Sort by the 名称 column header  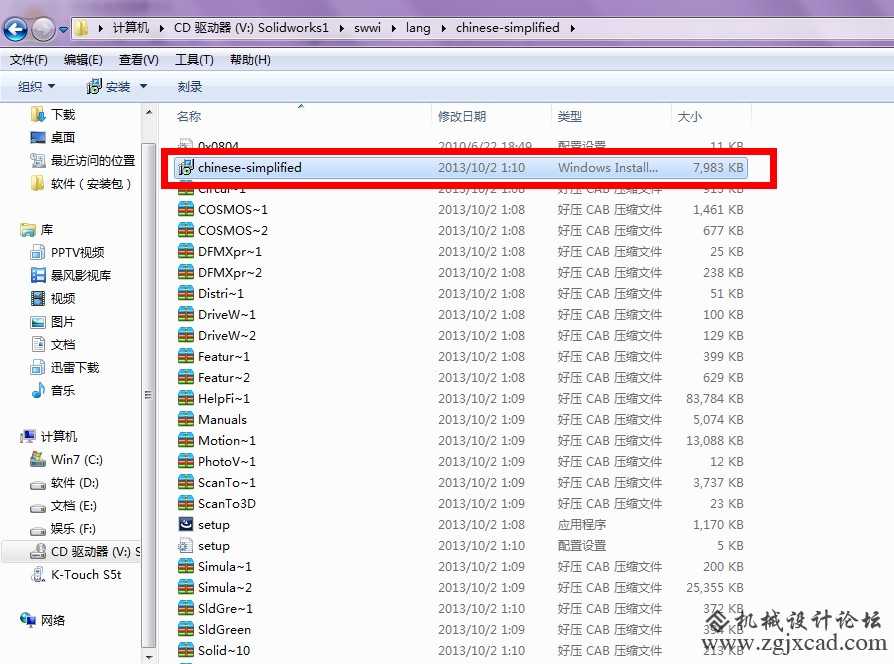pos(189,117)
